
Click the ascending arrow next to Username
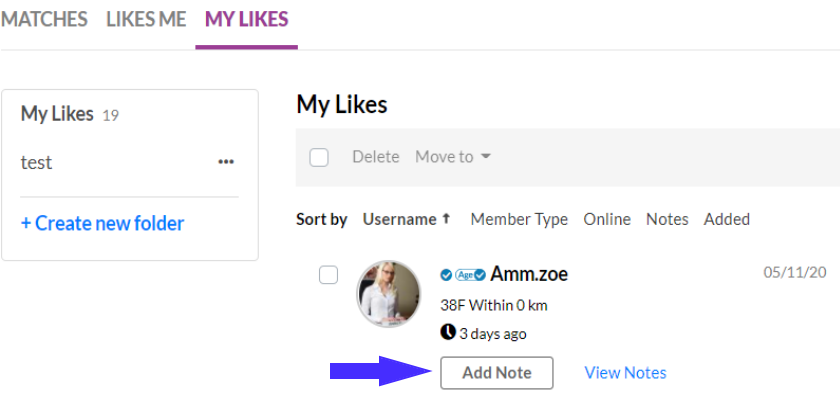click(x=446, y=218)
